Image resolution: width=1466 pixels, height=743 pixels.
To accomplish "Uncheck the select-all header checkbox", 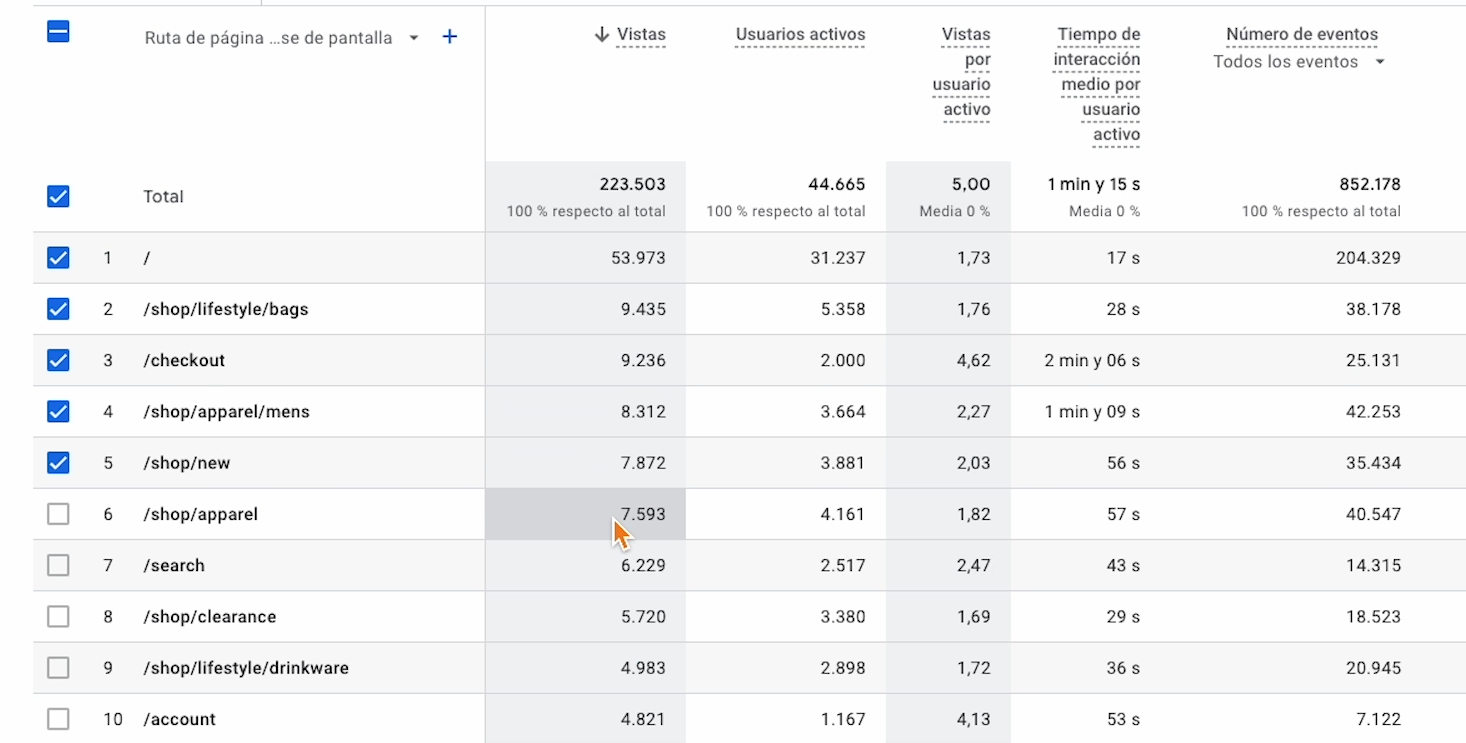I will pyautogui.click(x=58, y=32).
